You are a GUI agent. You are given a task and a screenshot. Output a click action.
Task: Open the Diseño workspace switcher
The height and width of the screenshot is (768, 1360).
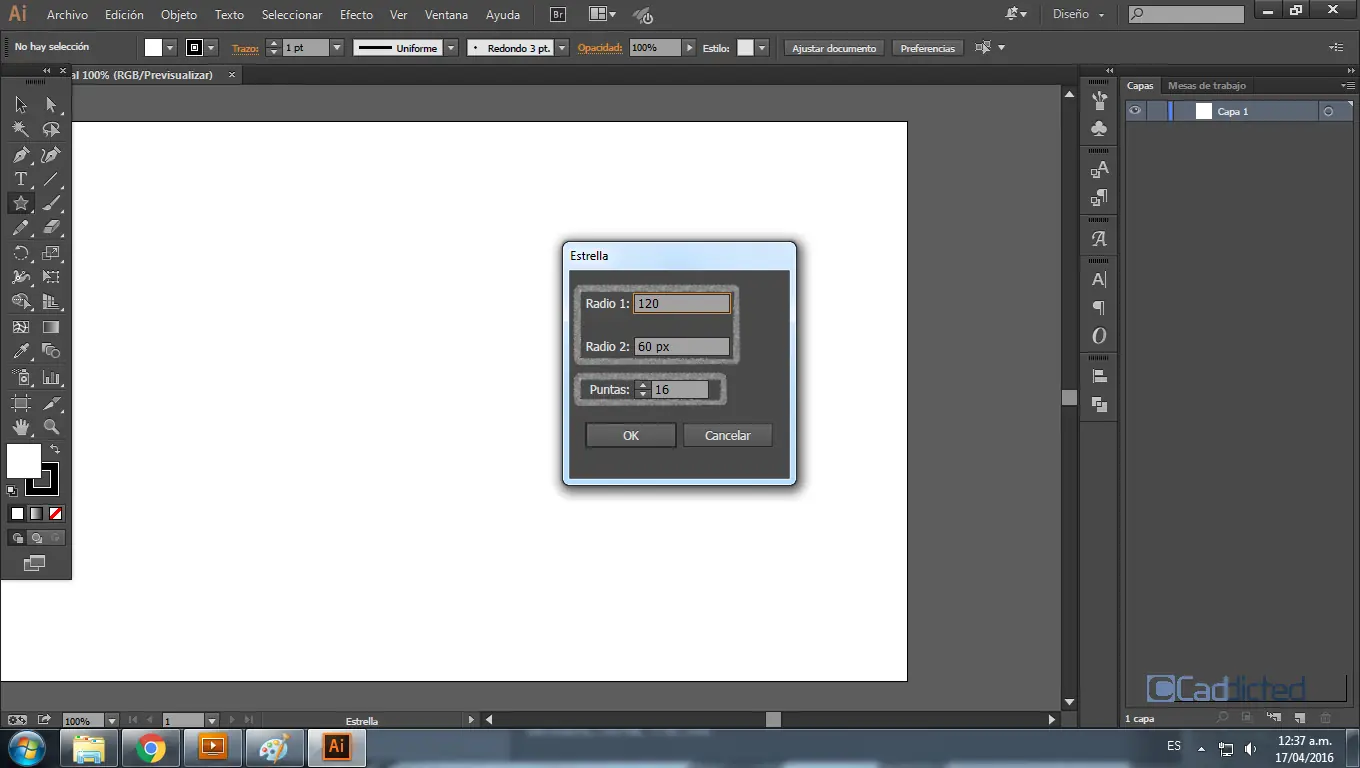pos(1078,15)
